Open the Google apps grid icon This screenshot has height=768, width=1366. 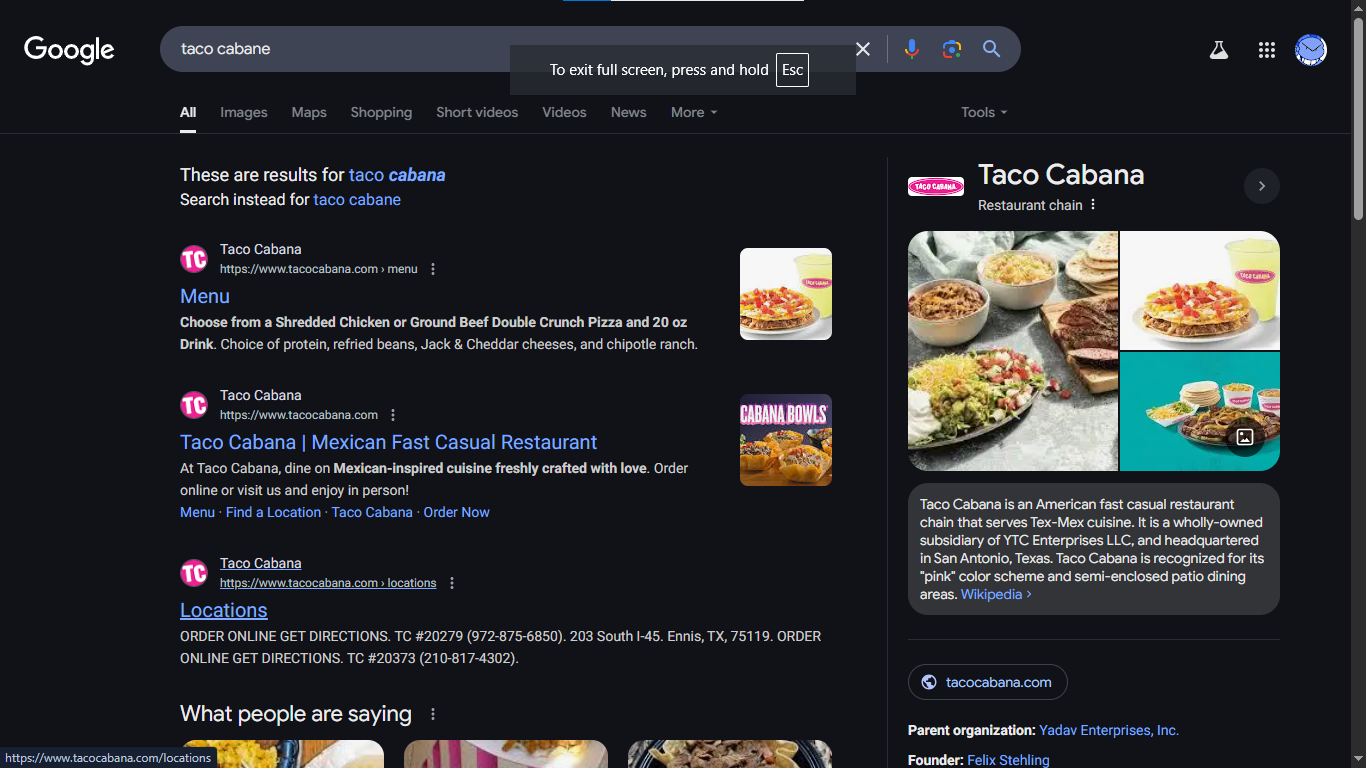(1266, 50)
